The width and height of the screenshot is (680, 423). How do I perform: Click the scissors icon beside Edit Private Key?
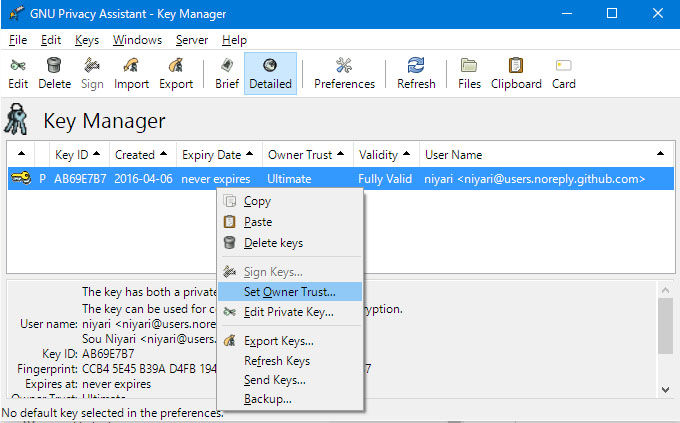click(229, 312)
